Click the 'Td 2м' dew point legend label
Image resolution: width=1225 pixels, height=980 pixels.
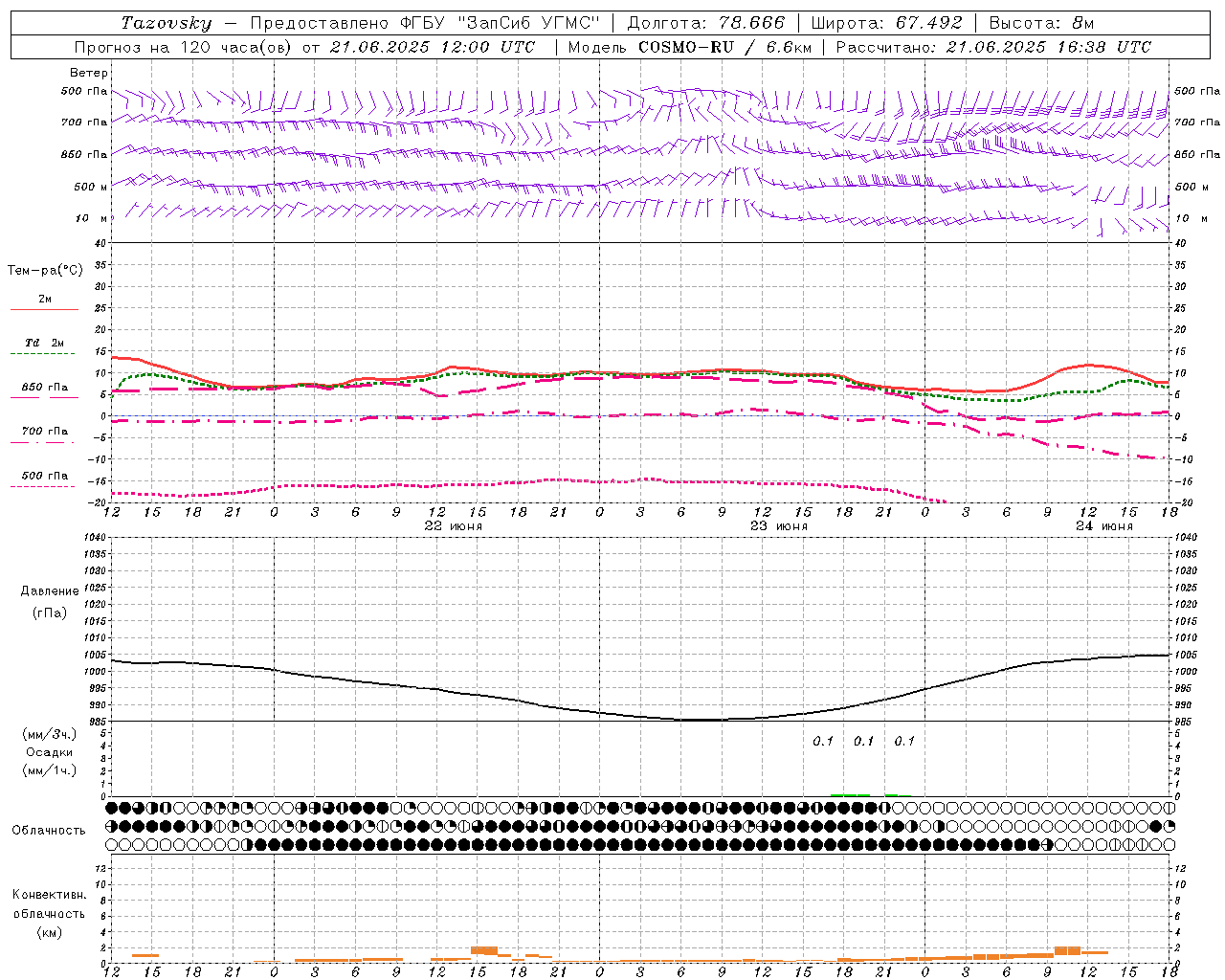[x=45, y=343]
